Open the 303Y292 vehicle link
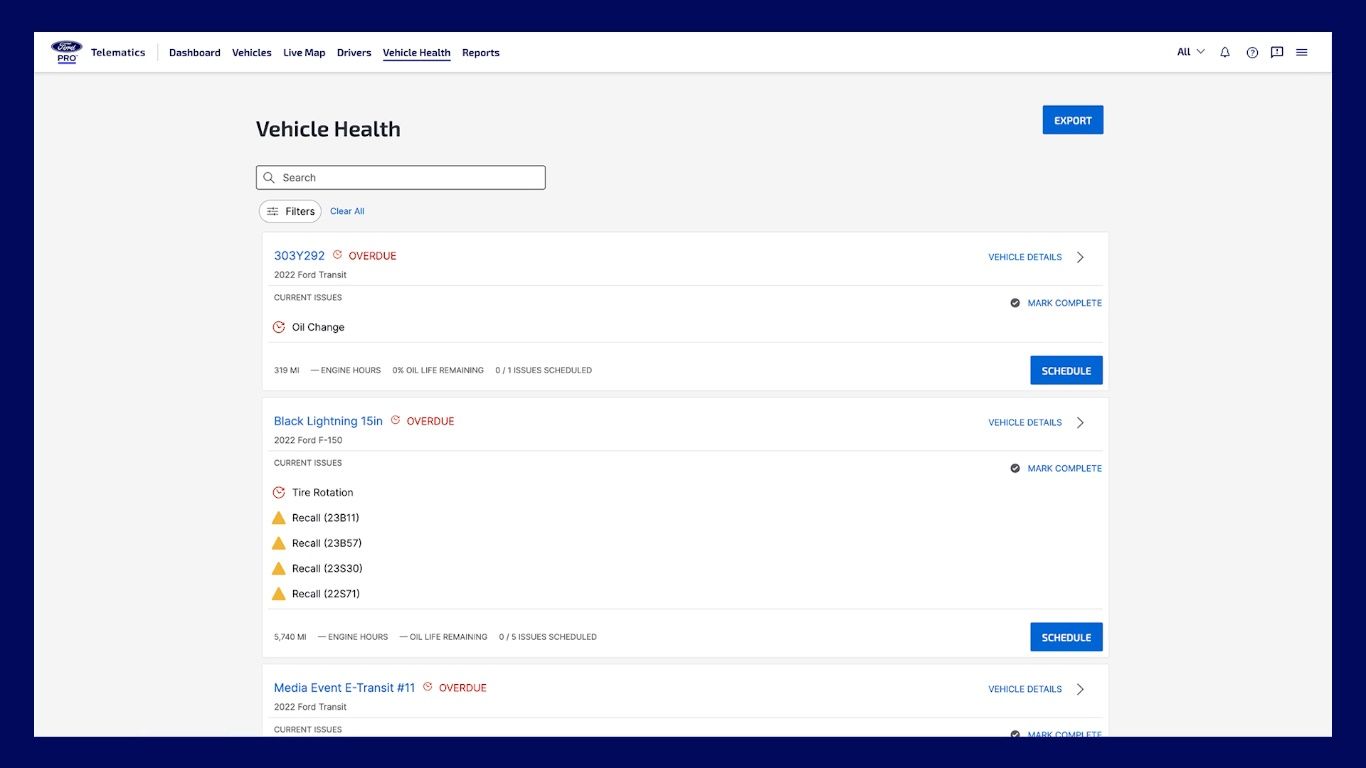 [299, 256]
